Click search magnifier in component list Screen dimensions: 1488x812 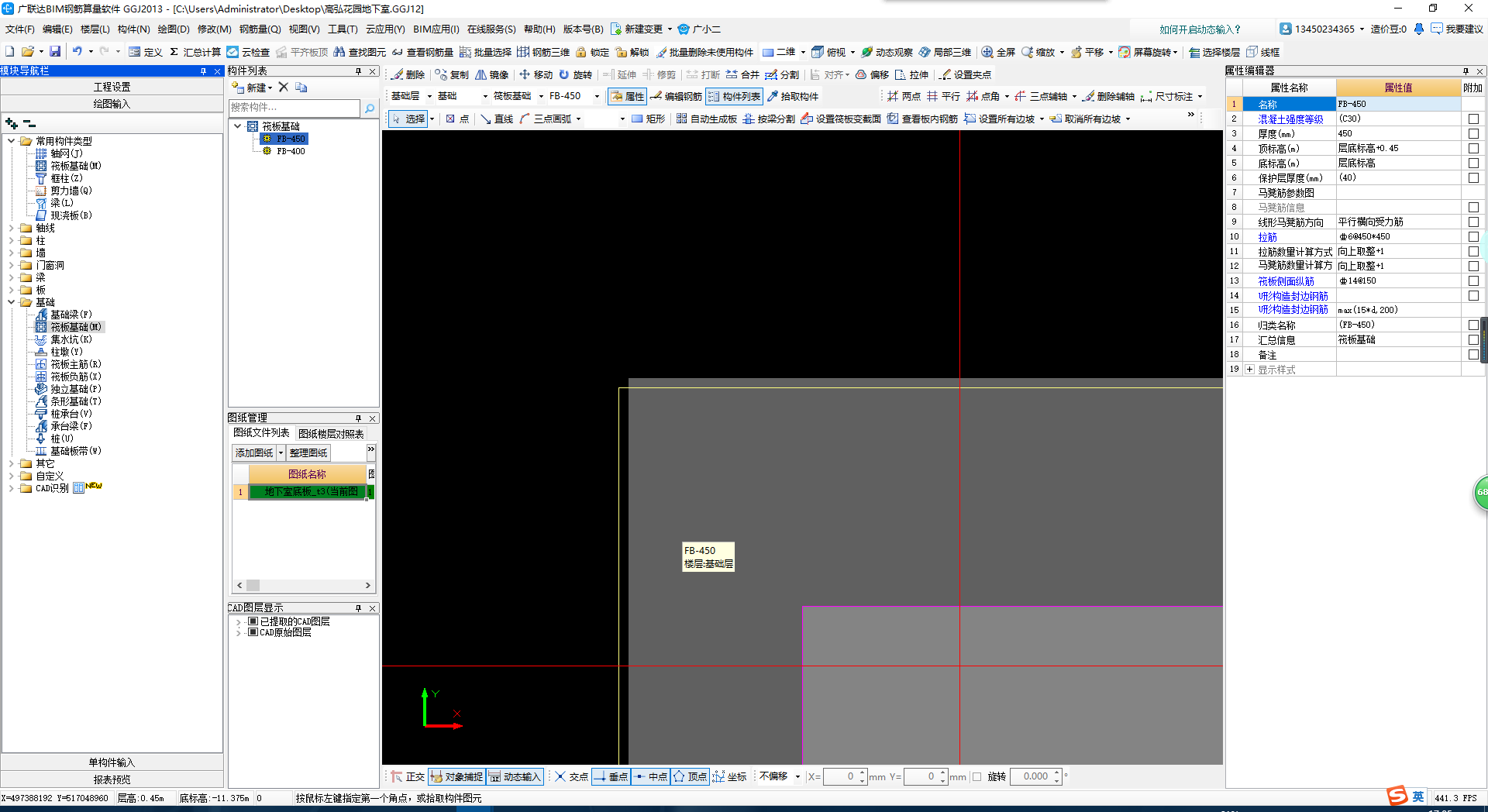[370, 108]
